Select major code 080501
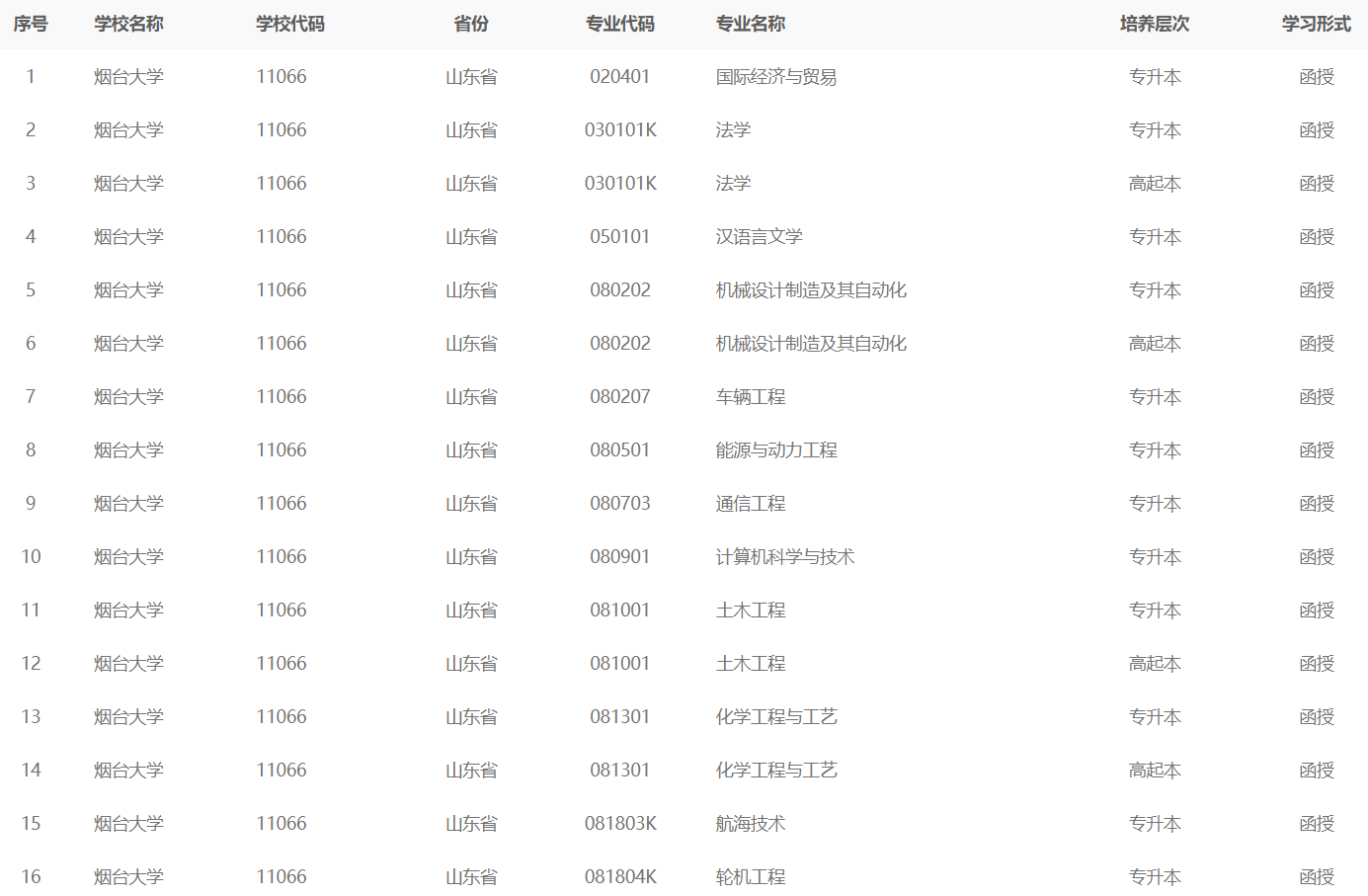The height and width of the screenshot is (896, 1368). pyautogui.click(x=620, y=450)
